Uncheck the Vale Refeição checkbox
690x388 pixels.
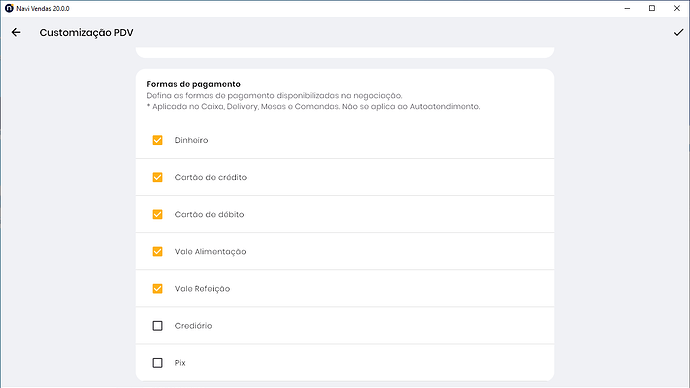(x=158, y=289)
